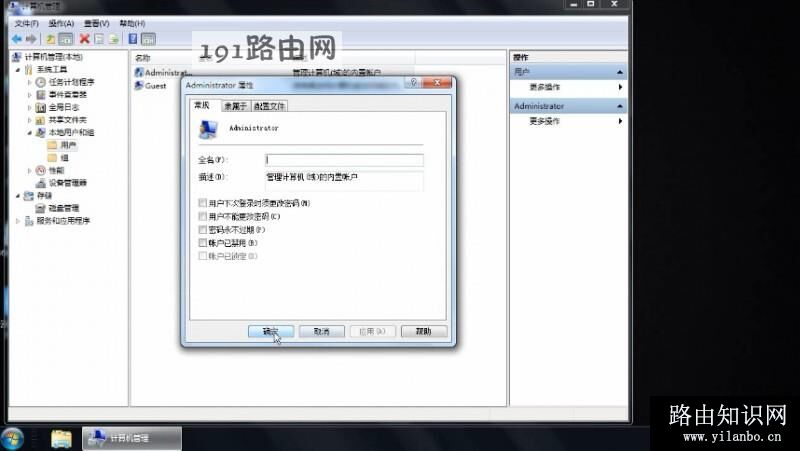Open 更多操作 submenu arrow under Administrator

point(620,121)
